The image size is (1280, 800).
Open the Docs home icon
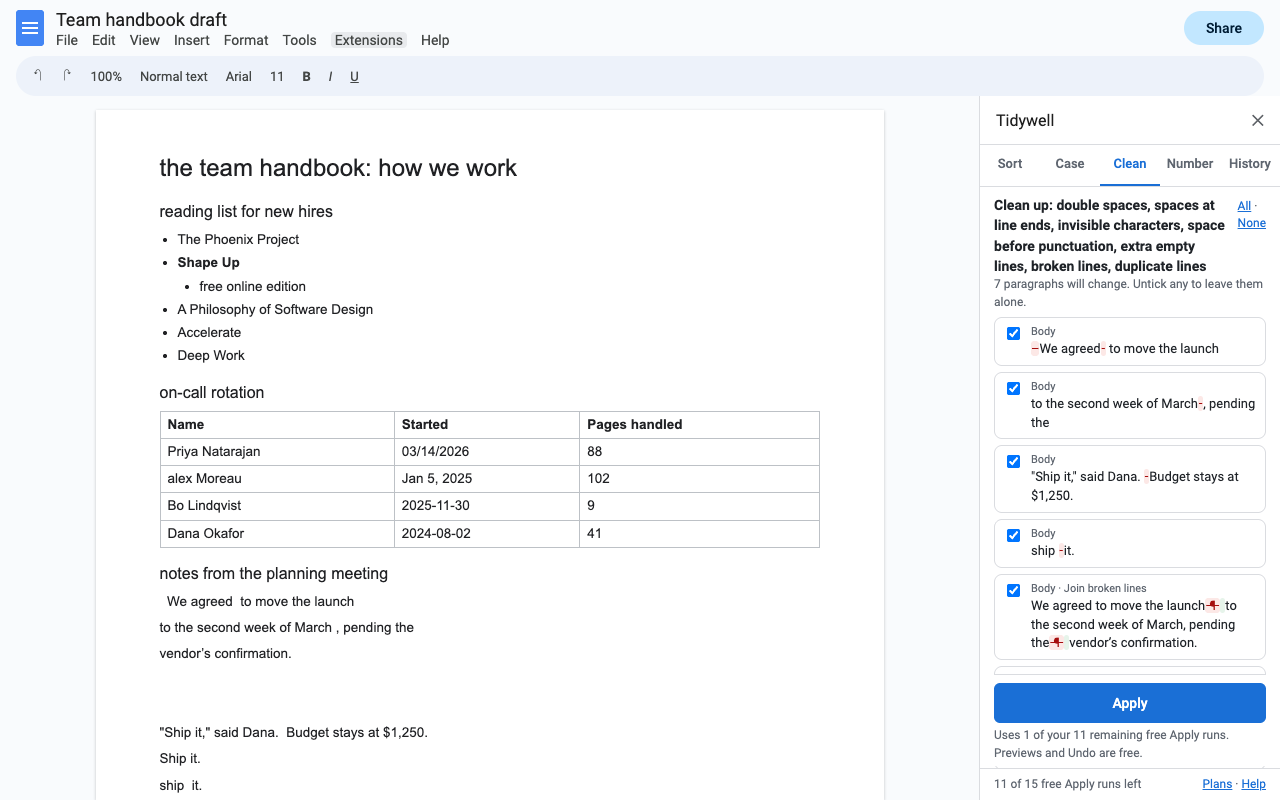click(x=30, y=28)
